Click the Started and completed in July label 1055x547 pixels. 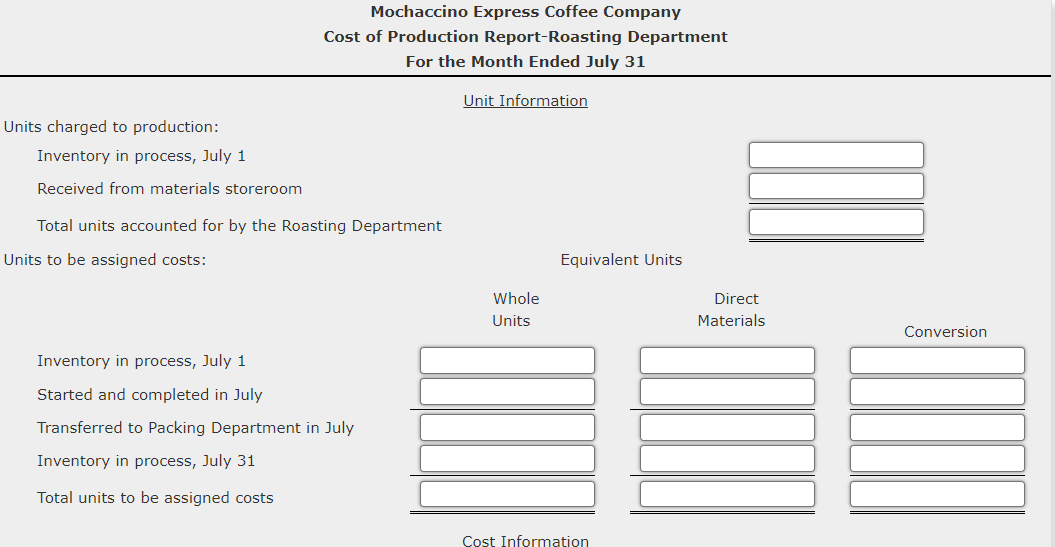coord(150,395)
